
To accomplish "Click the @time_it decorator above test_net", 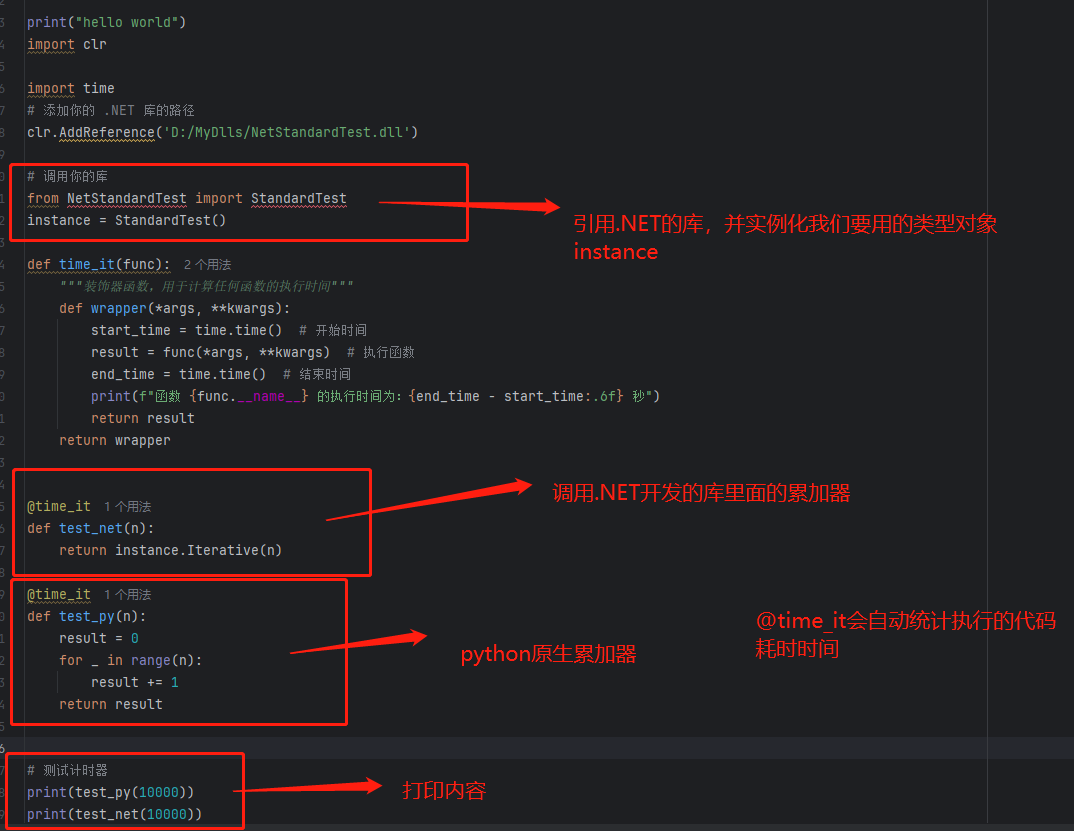I will coord(59,507).
